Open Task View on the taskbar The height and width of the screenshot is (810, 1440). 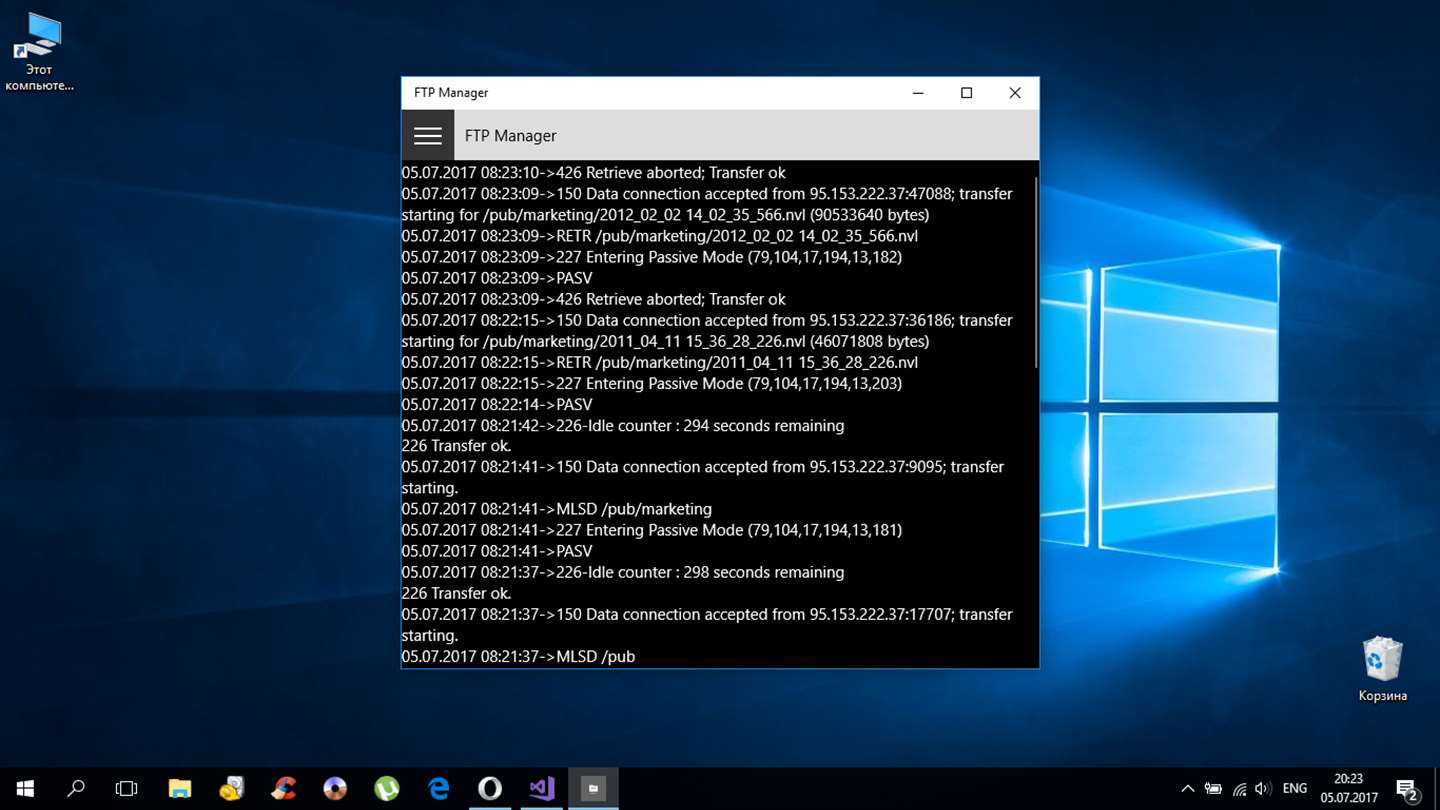[x=126, y=789]
